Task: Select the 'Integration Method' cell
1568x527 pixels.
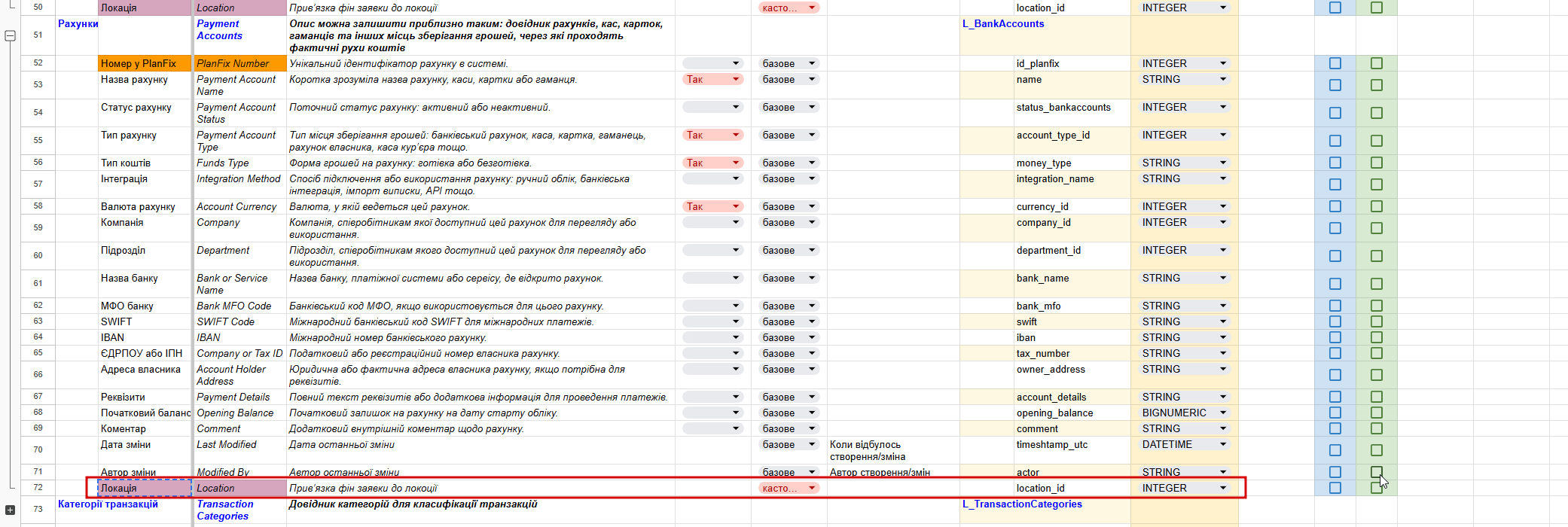Action: coord(239,184)
